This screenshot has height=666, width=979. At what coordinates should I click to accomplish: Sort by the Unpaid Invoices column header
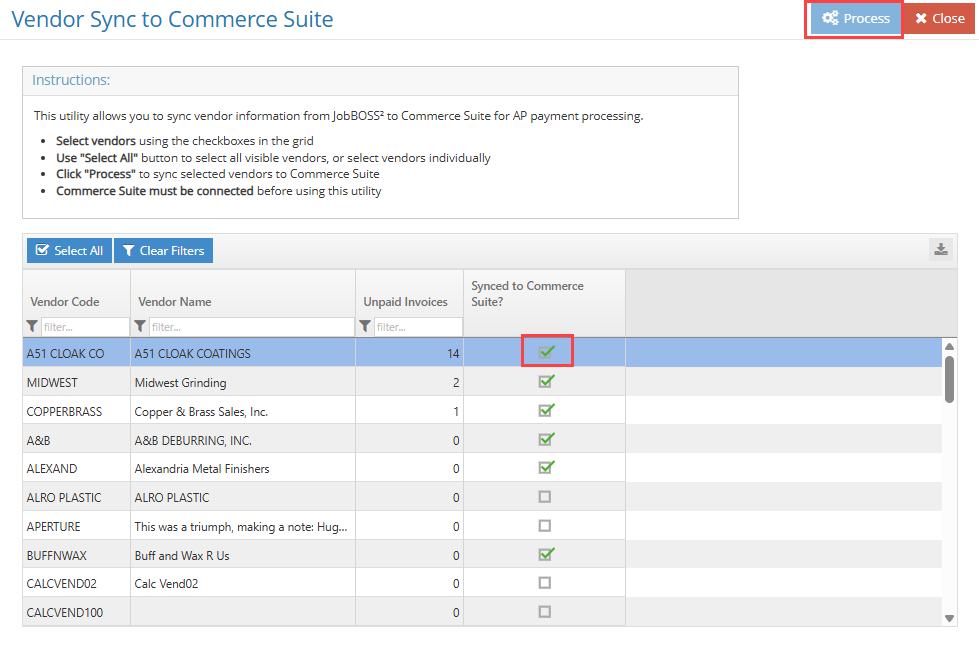[405, 302]
